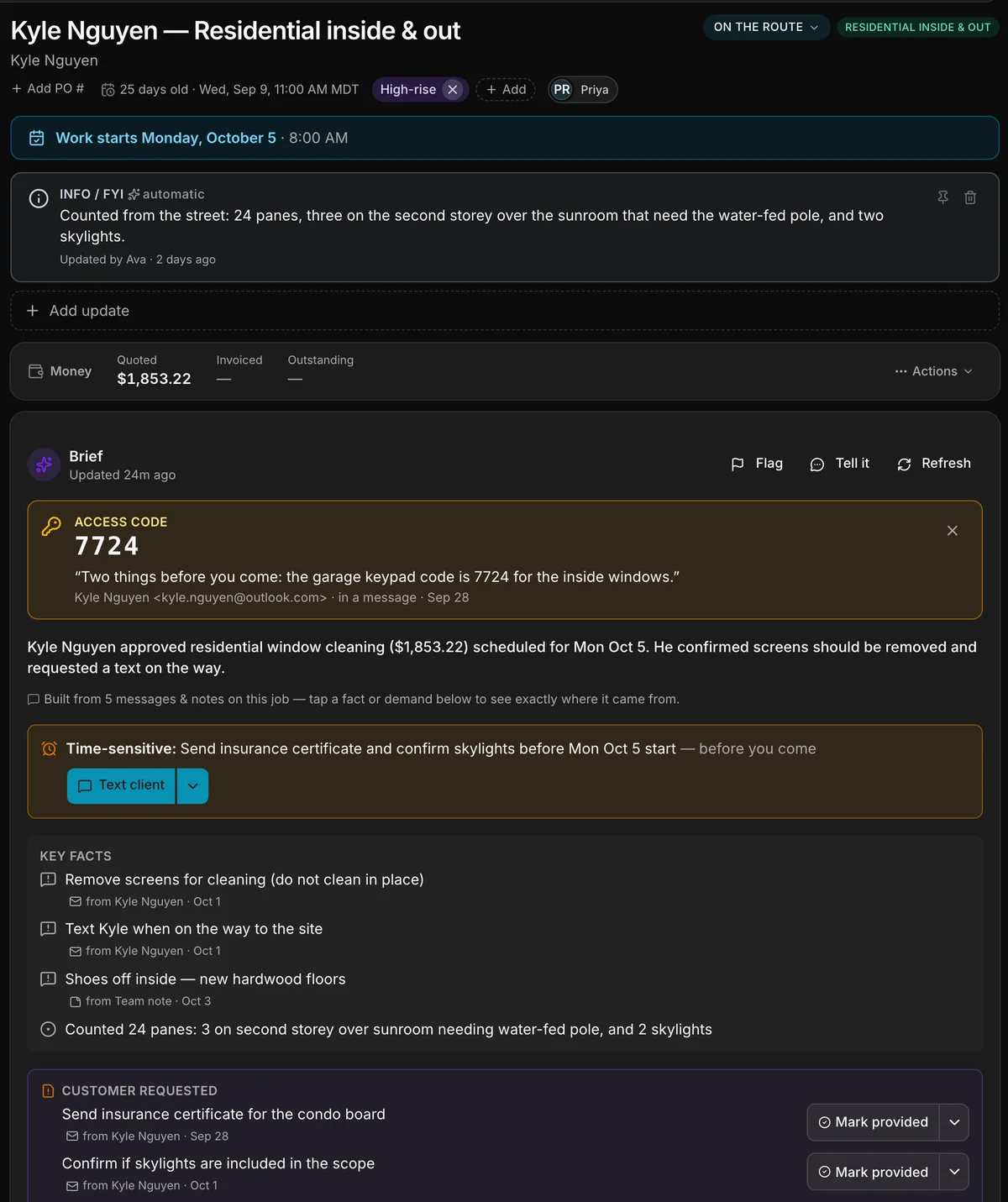The height and width of the screenshot is (1202, 1008).
Task: Open the Actions menu in Money
Action: [934, 371]
